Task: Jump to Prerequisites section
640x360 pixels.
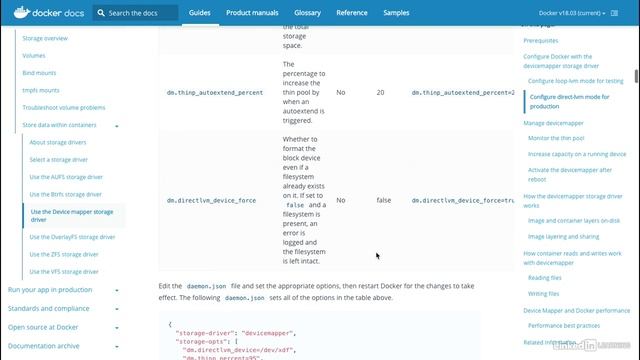Action: pyautogui.click(x=541, y=41)
